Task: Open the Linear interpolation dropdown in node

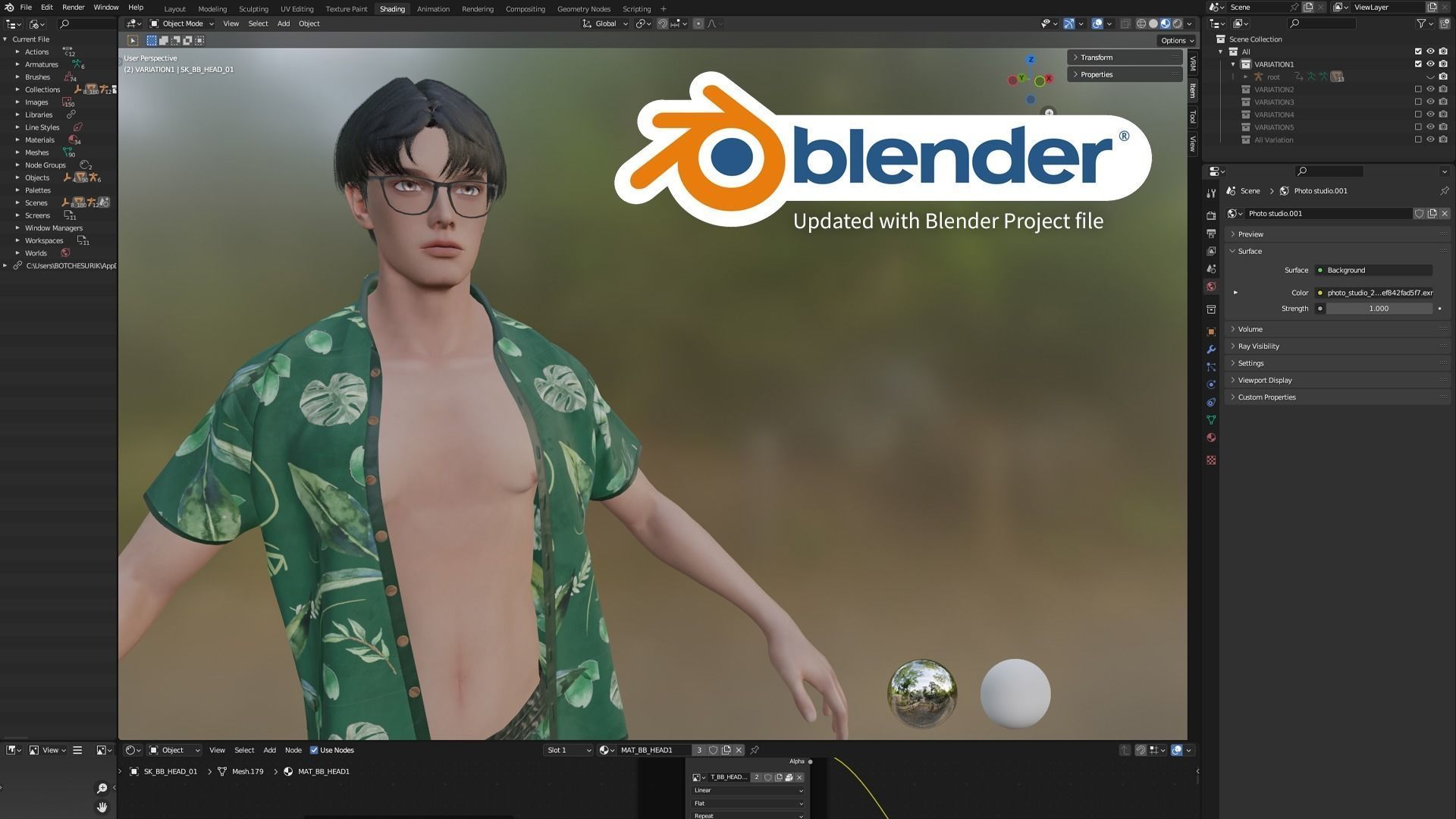Action: point(748,790)
